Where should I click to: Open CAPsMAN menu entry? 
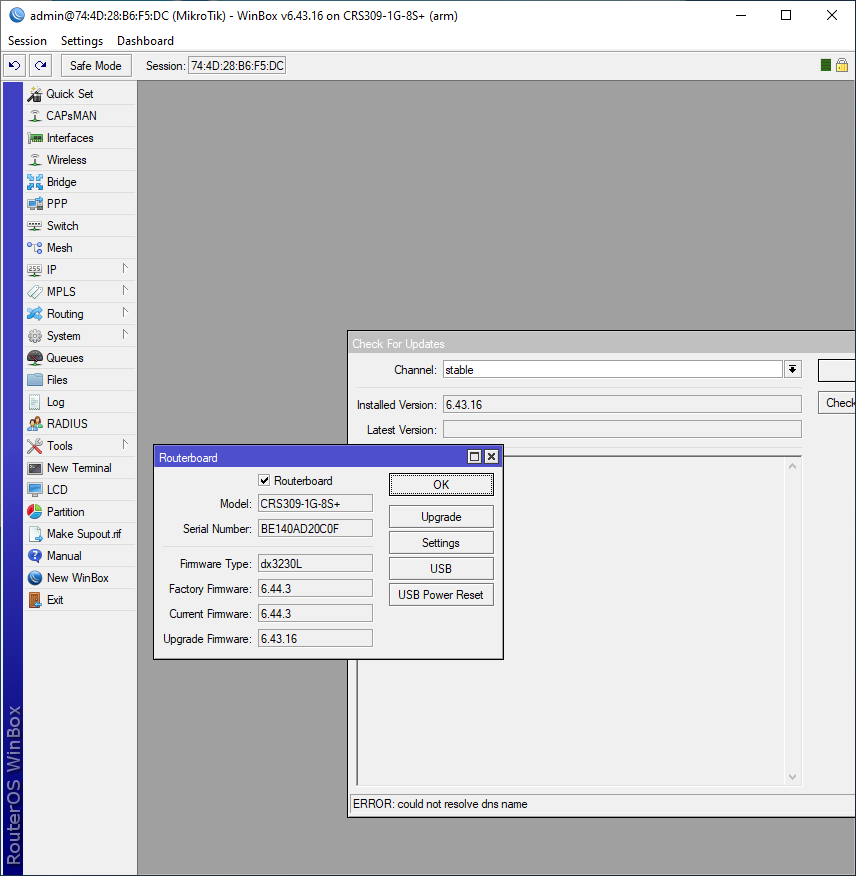click(x=80, y=116)
